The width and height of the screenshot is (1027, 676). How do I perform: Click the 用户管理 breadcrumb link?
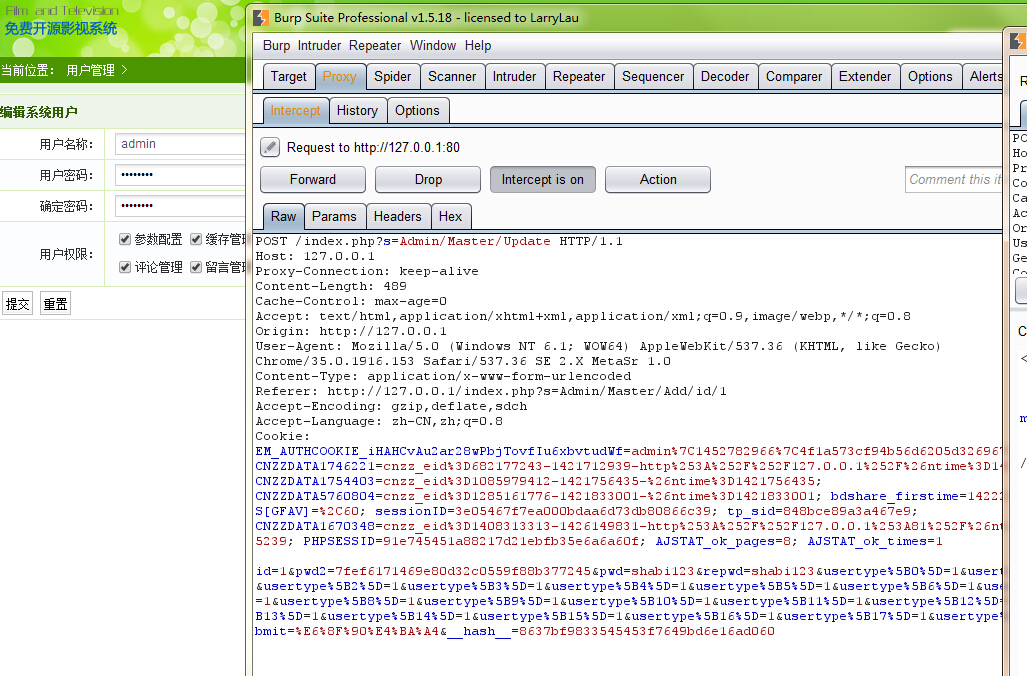90,70
